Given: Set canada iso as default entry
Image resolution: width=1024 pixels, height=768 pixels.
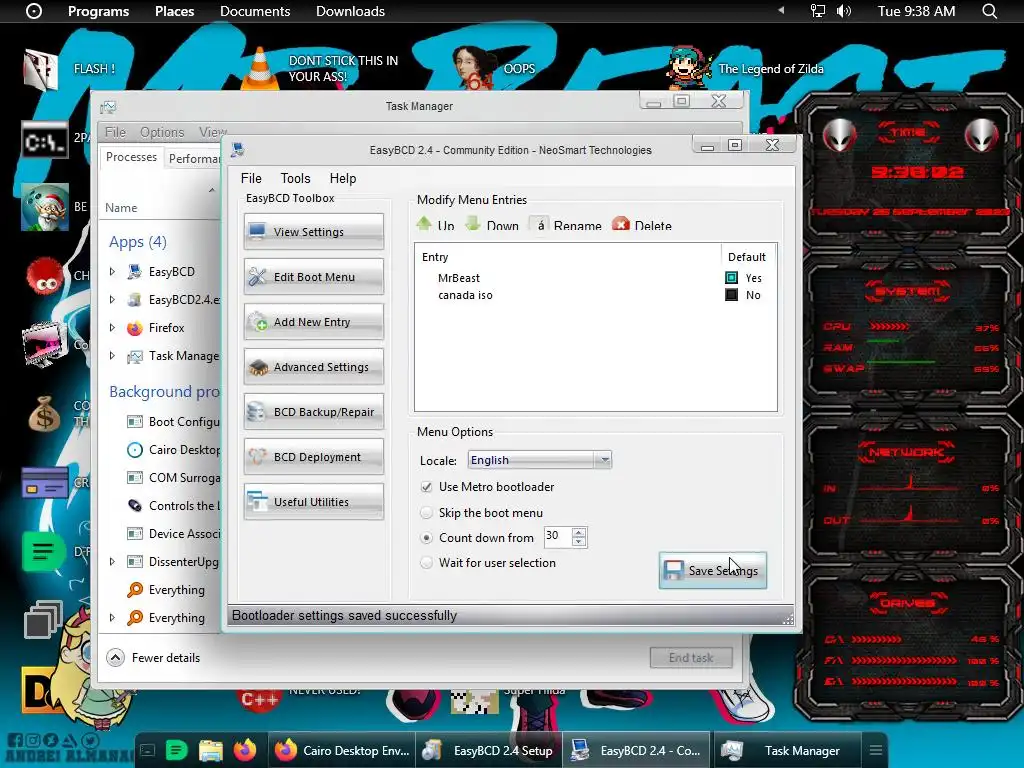Looking at the screenshot, I should tap(731, 295).
